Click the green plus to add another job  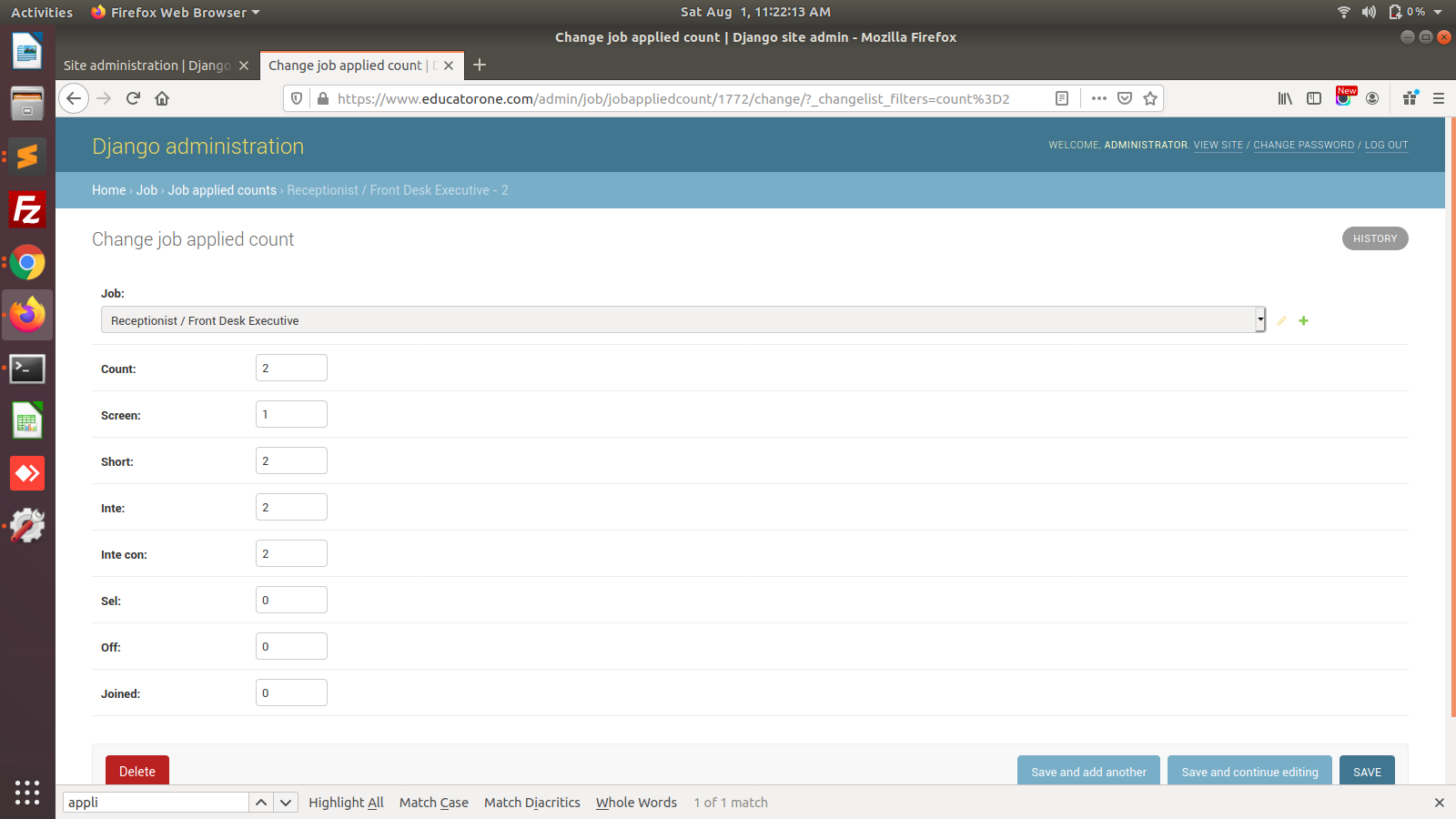click(1303, 321)
